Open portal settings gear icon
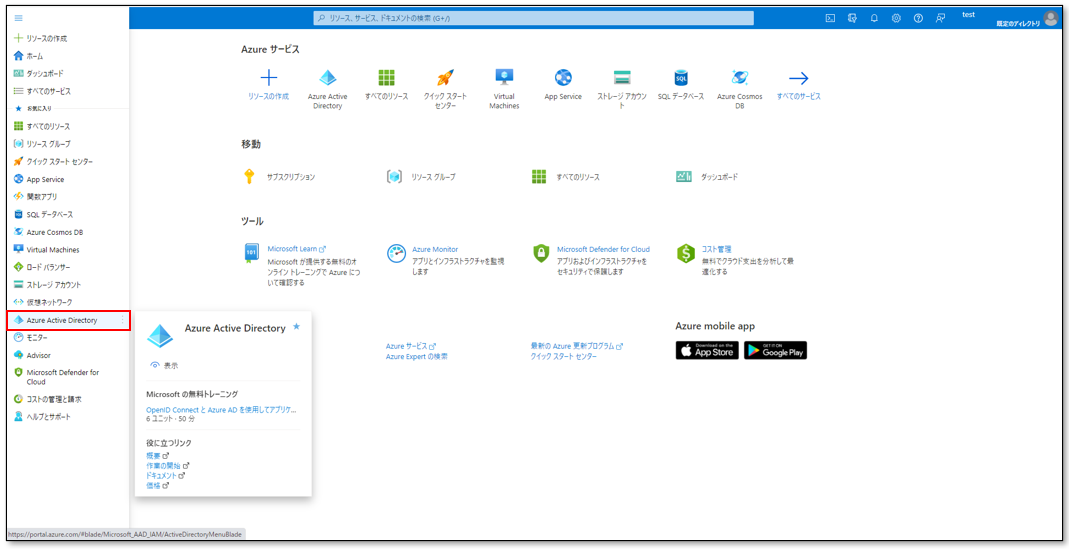Screen dimensions: 1069x549 (896, 18)
